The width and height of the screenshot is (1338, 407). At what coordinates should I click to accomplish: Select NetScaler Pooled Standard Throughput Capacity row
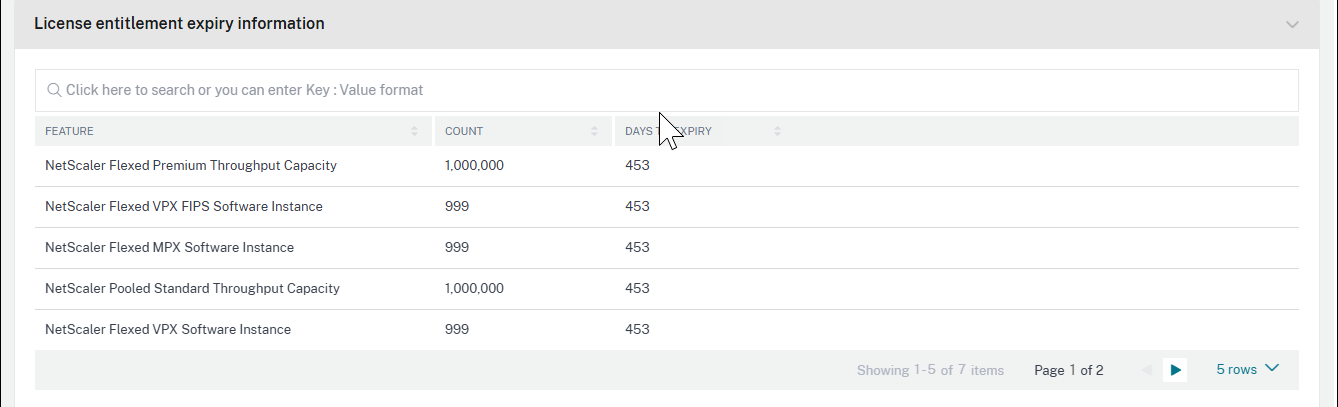192,288
